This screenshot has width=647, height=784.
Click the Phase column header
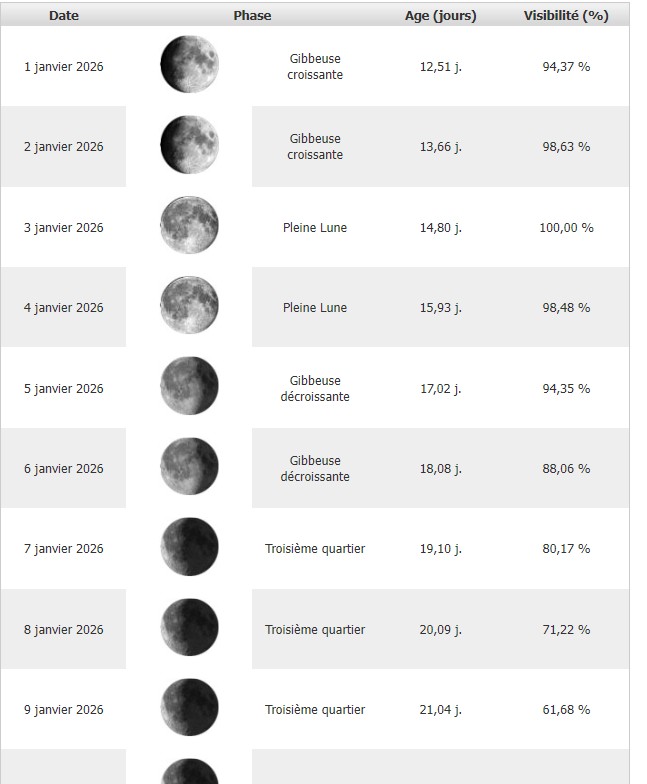pyautogui.click(x=252, y=16)
